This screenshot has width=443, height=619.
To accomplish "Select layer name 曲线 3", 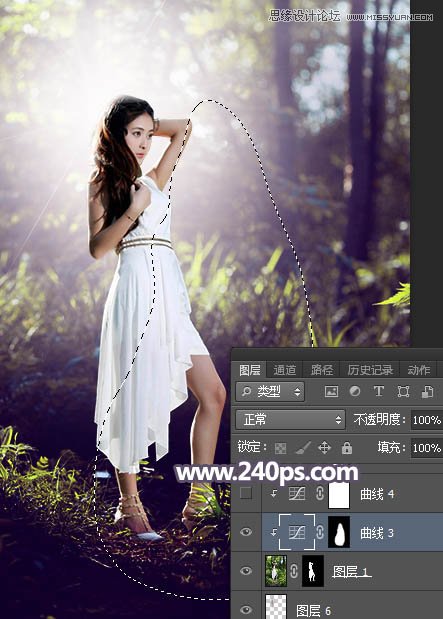I will (x=377, y=533).
